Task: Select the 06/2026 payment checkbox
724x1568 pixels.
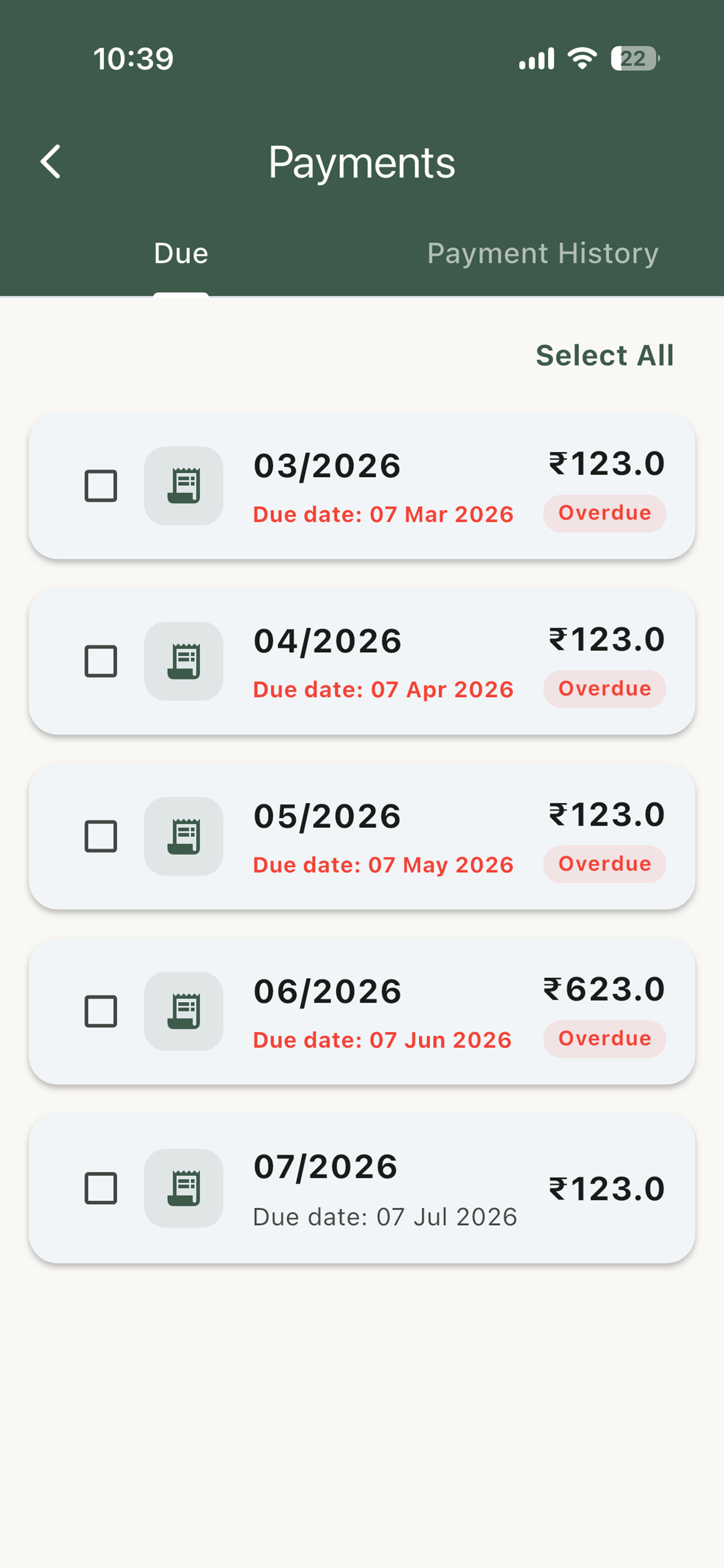Action: [x=101, y=1011]
